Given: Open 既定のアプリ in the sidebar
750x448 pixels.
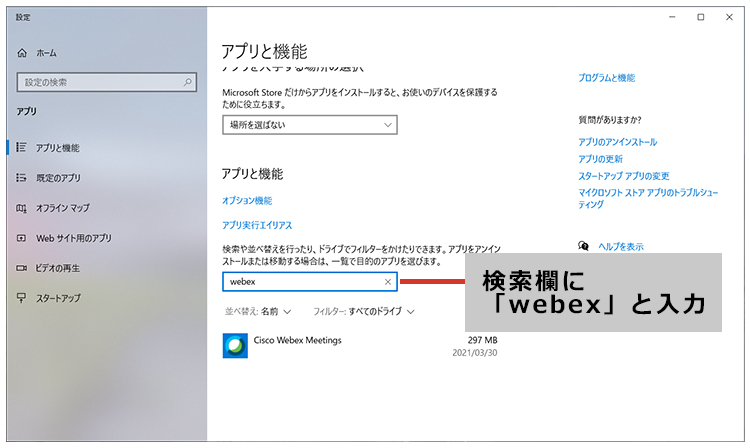Looking at the screenshot, I should click(x=58, y=178).
